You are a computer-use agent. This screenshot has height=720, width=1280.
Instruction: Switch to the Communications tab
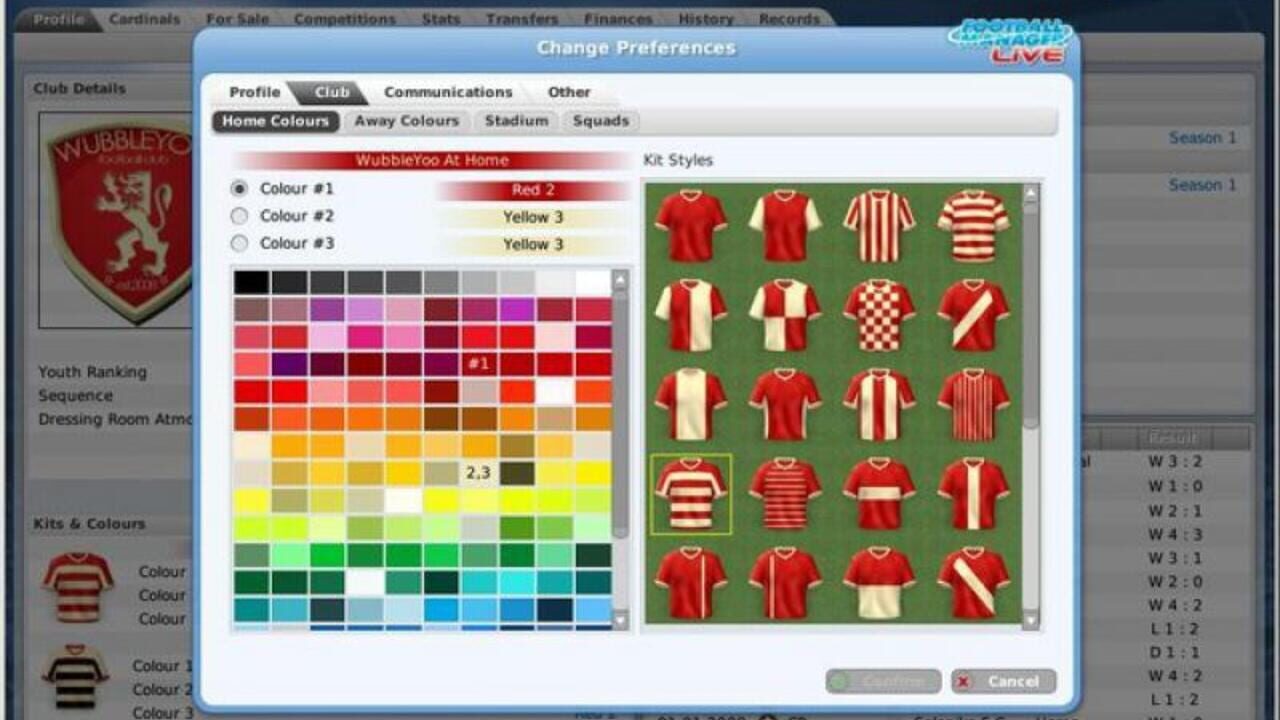448,92
